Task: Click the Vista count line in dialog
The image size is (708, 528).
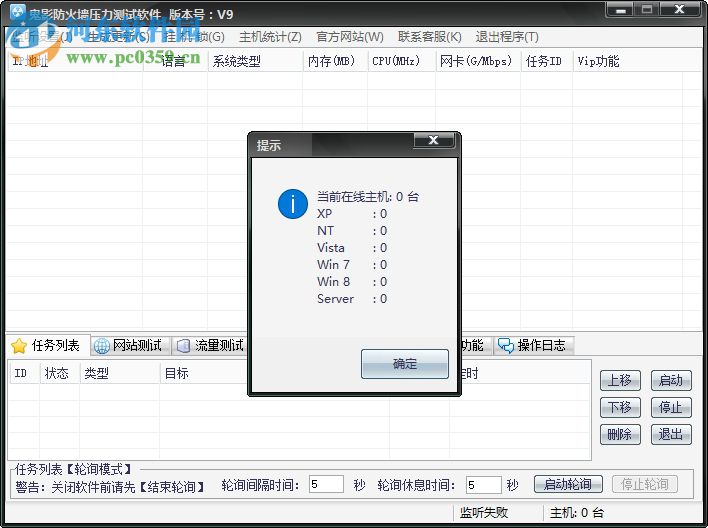Action: click(352, 248)
